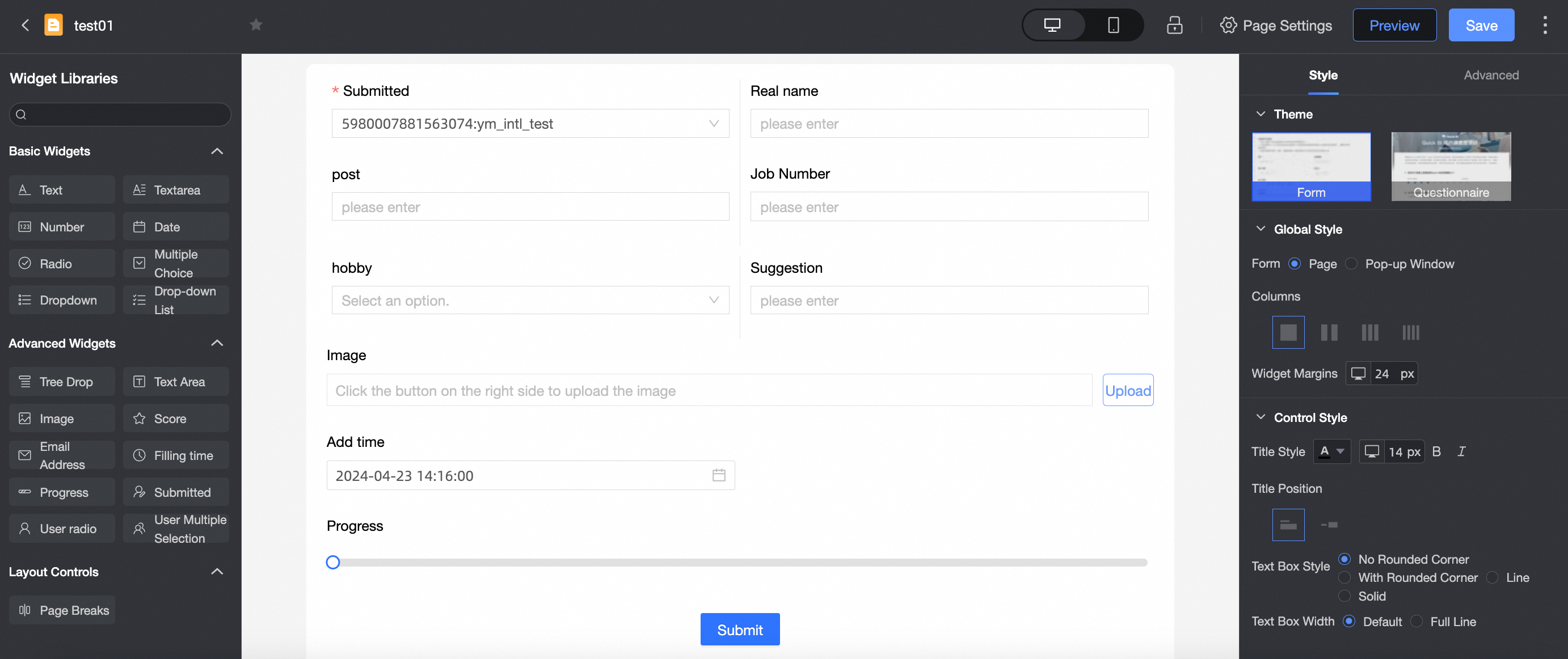Viewport: 1568px width, 659px height.
Task: Switch to the Advanced tab
Action: point(1491,75)
